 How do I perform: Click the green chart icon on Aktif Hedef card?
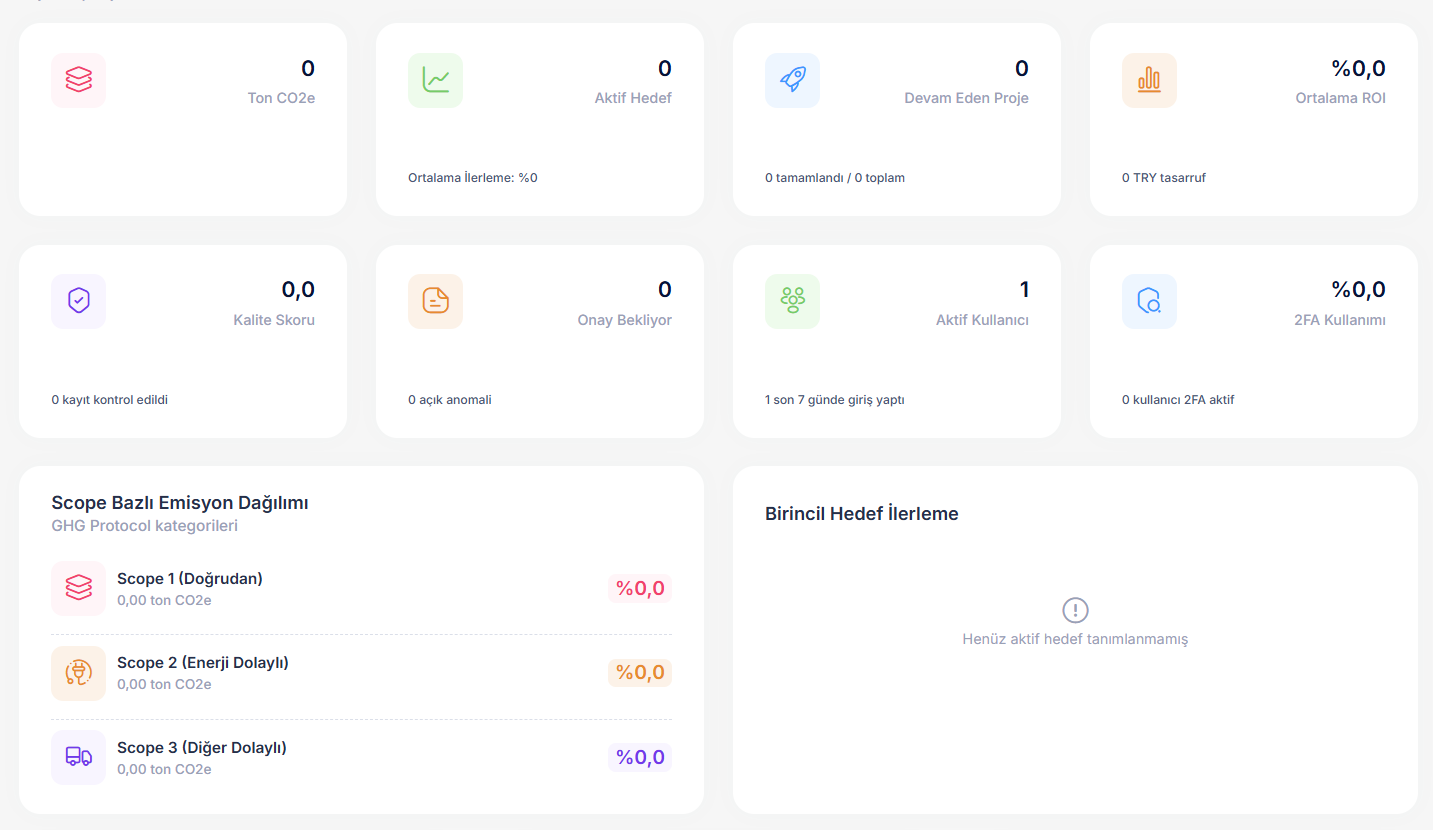(435, 80)
